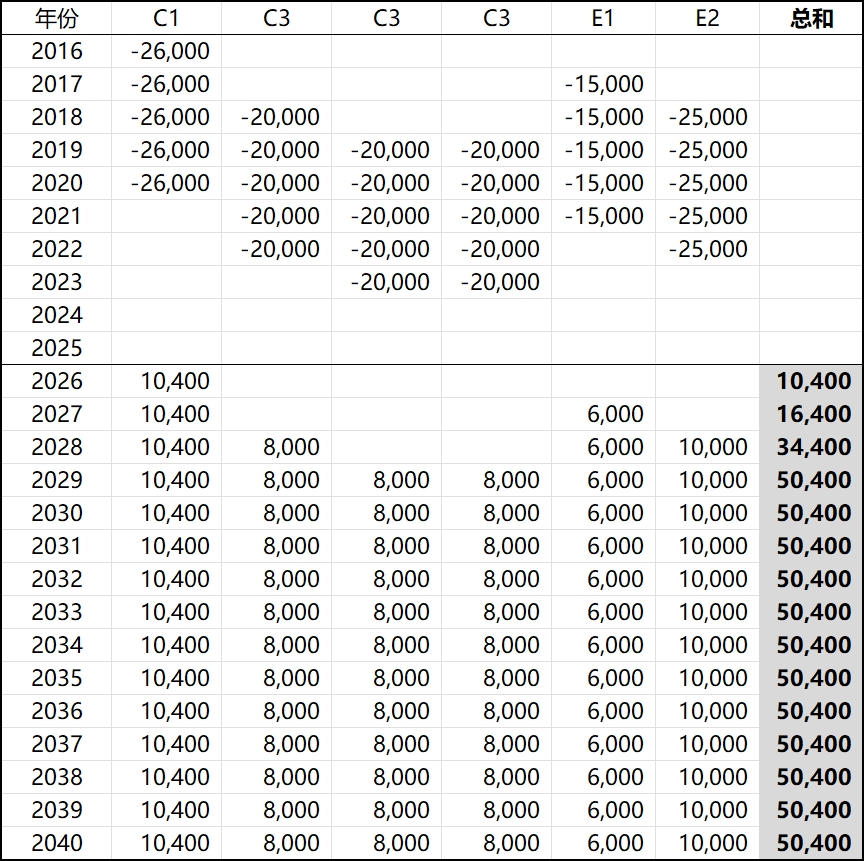
Task: Click the 50,400 total in row 2029
Action: tap(813, 480)
